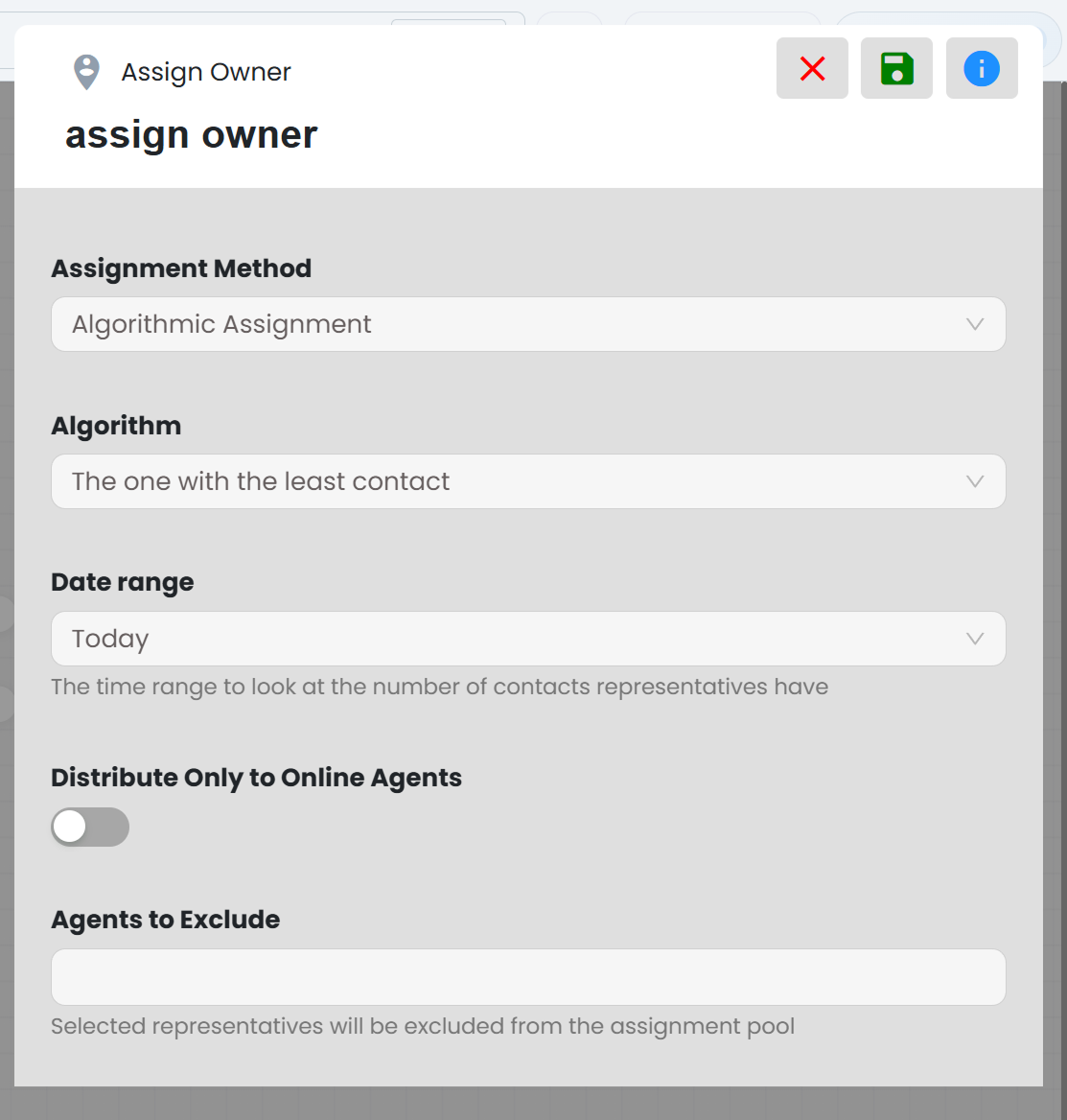This screenshot has width=1067, height=1120.
Task: Click chevron beside The one with least contact
Action: 975,481
